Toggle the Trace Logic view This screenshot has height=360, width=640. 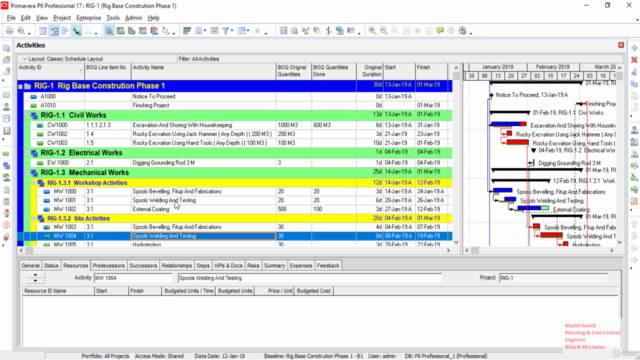[x=76, y=31]
